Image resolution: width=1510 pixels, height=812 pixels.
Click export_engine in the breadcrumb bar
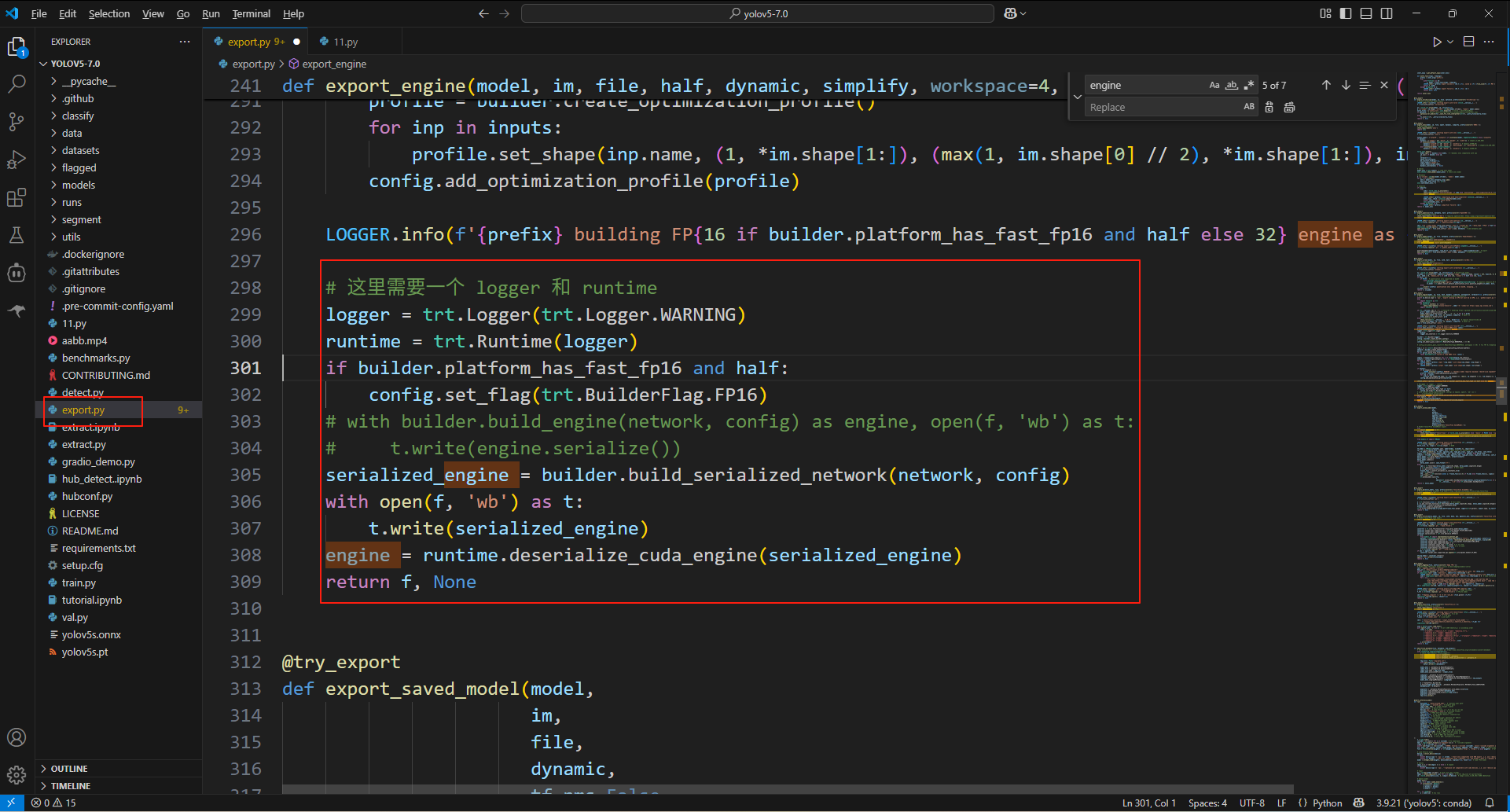coord(335,64)
